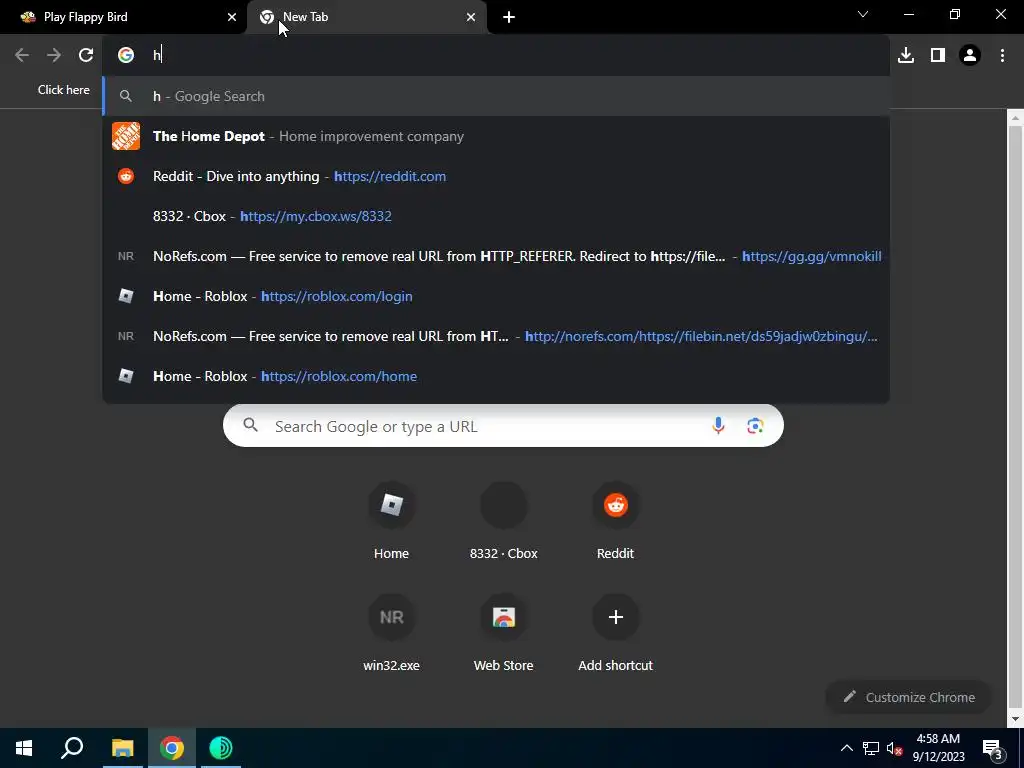
Task: Open the Chrome profile avatar
Action: point(970,56)
